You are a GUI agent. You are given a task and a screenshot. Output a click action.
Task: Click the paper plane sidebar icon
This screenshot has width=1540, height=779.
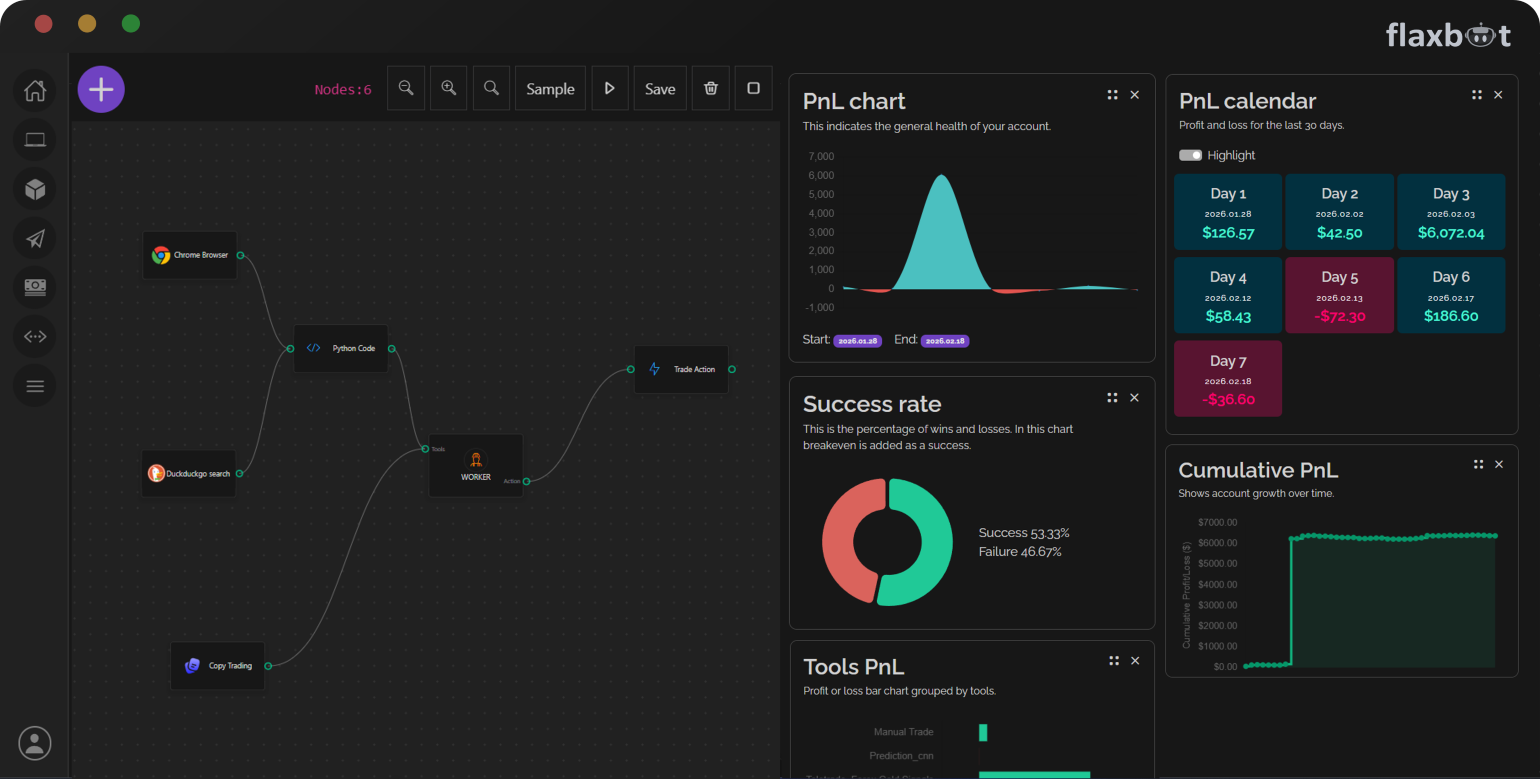[x=35, y=238]
